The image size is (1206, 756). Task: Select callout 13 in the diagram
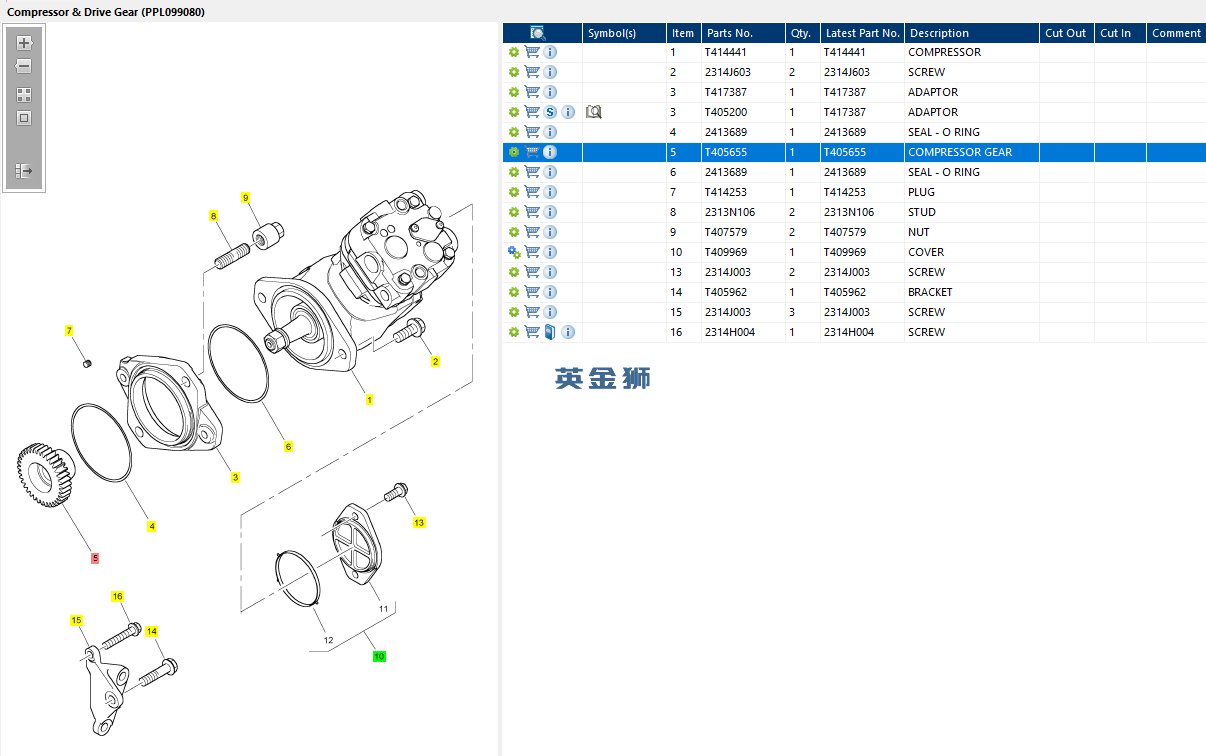[x=419, y=522]
